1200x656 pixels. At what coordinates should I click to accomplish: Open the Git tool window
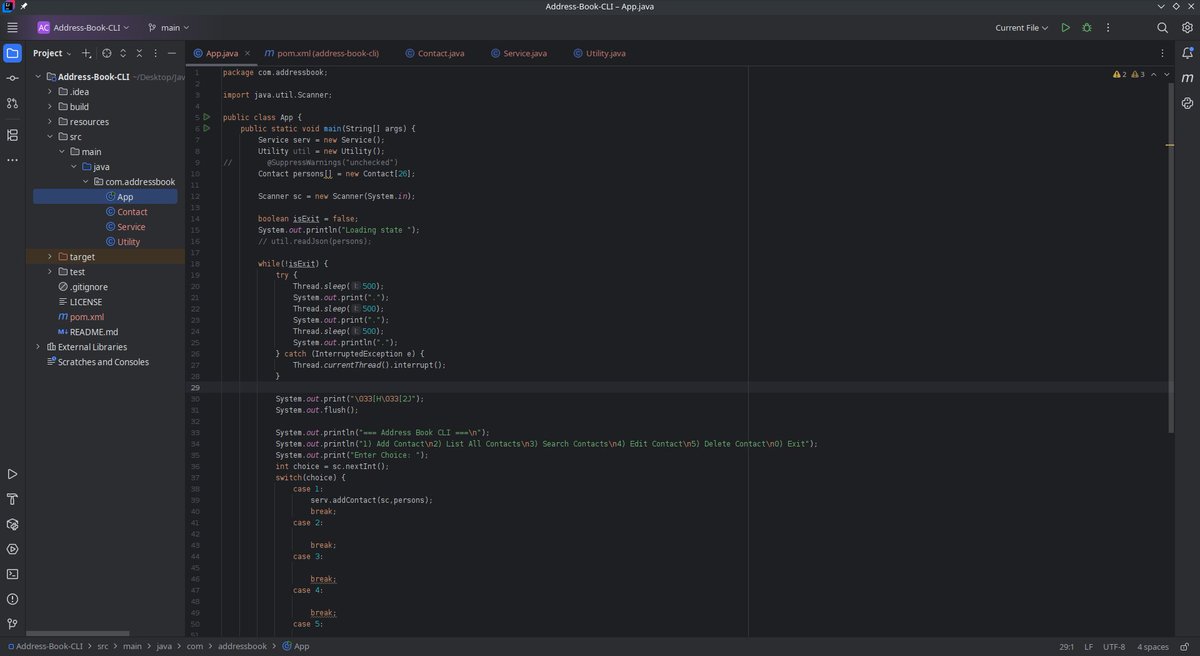point(12,624)
